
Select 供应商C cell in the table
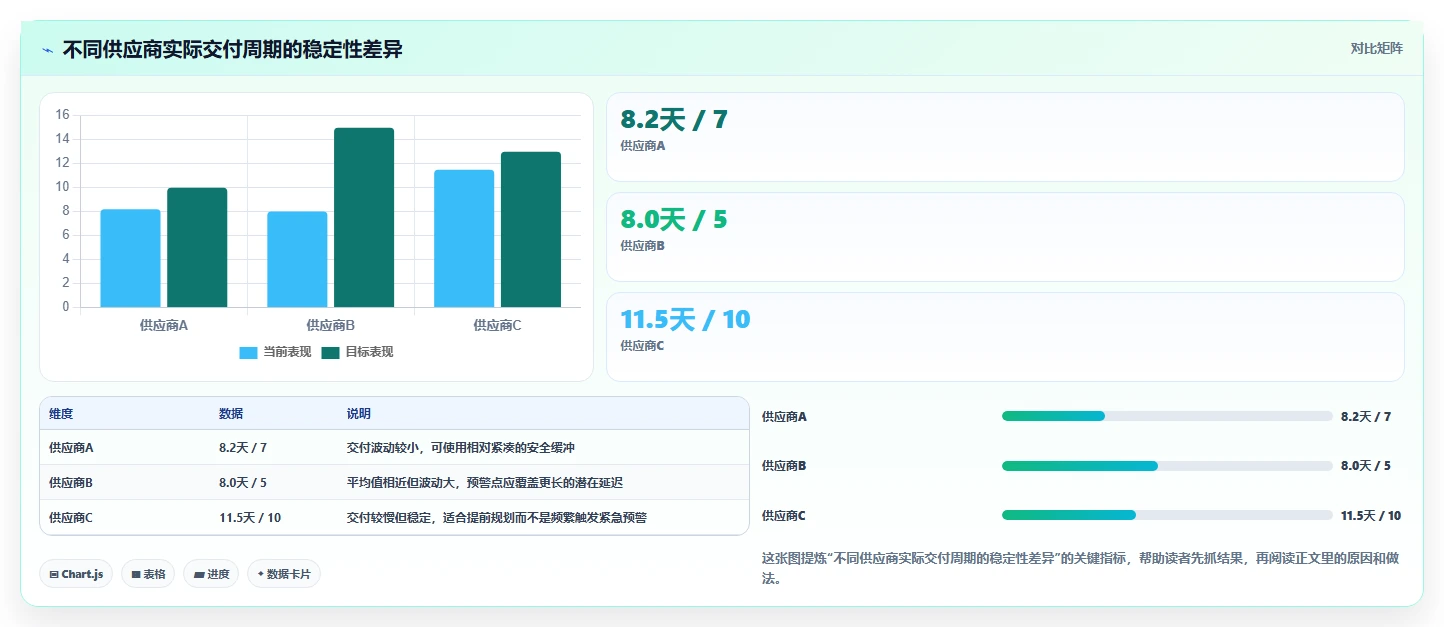(71, 517)
